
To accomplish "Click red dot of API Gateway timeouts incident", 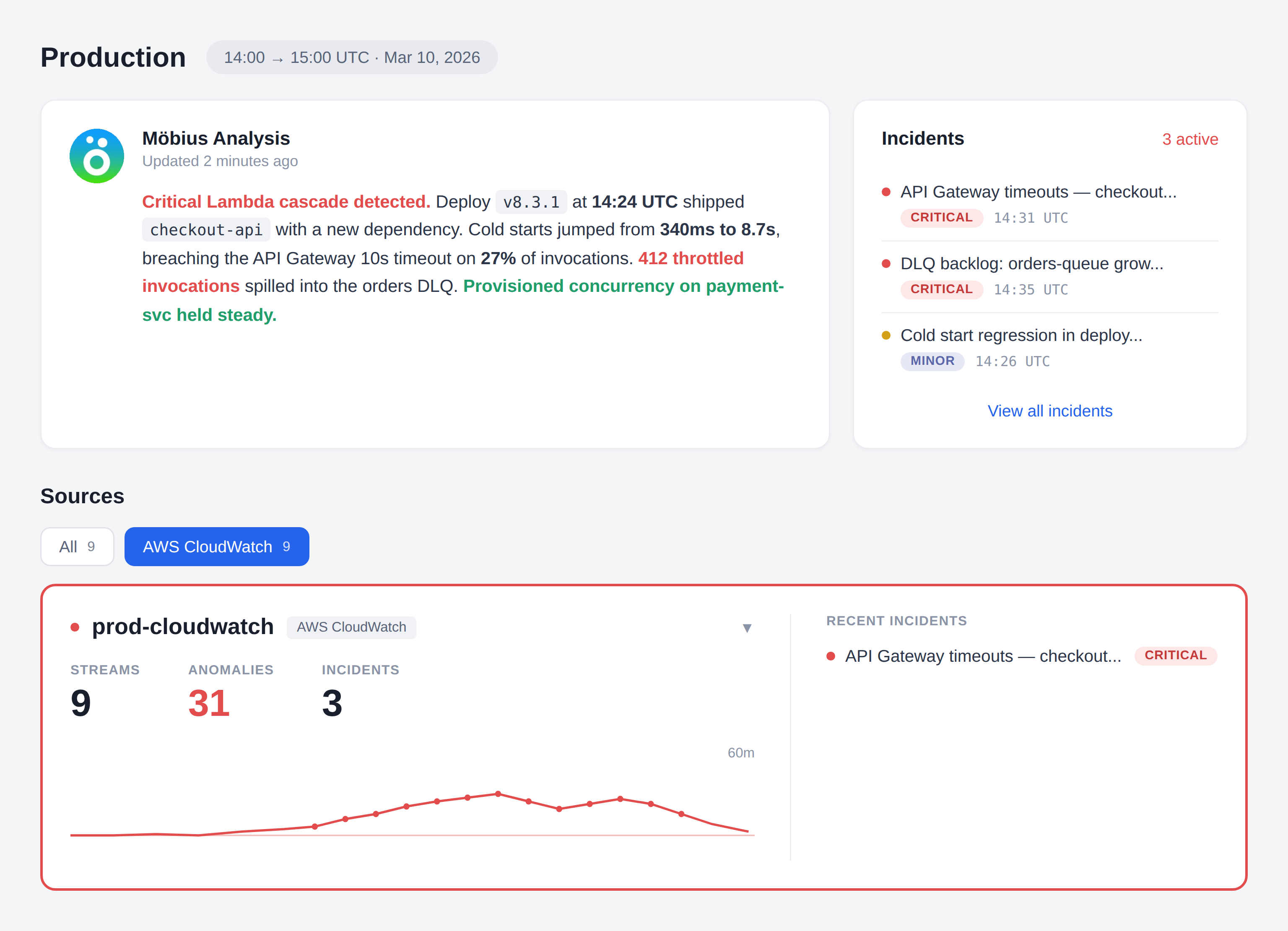I will (885, 192).
